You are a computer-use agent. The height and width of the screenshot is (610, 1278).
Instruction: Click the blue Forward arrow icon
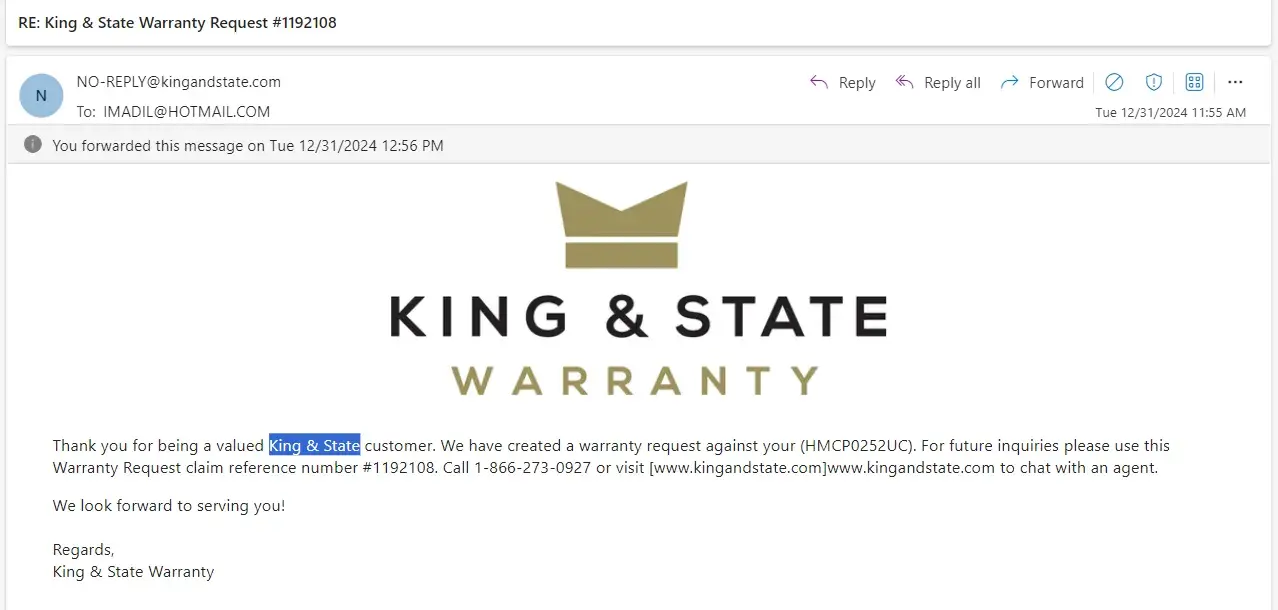point(1010,82)
